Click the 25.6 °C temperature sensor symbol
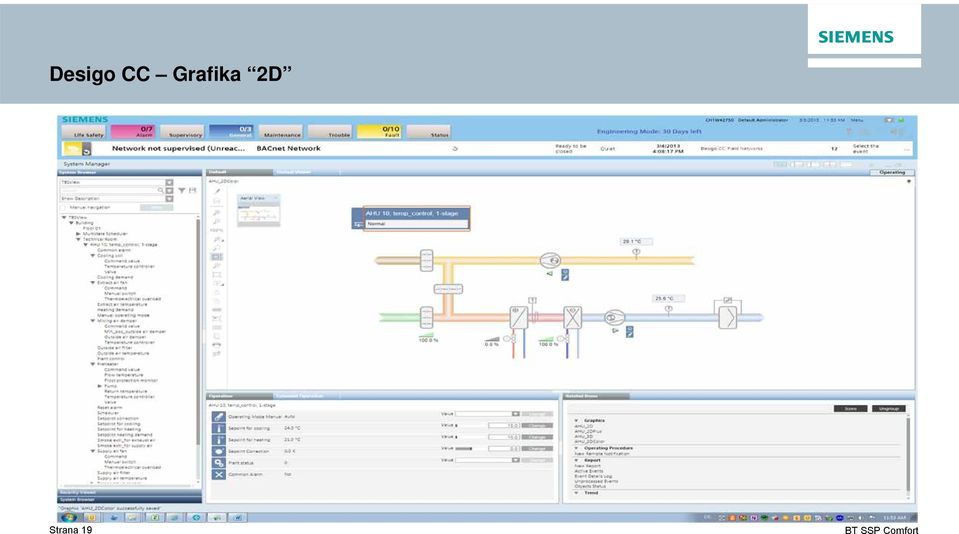Viewport: 959px width, 534px height. (x=668, y=309)
